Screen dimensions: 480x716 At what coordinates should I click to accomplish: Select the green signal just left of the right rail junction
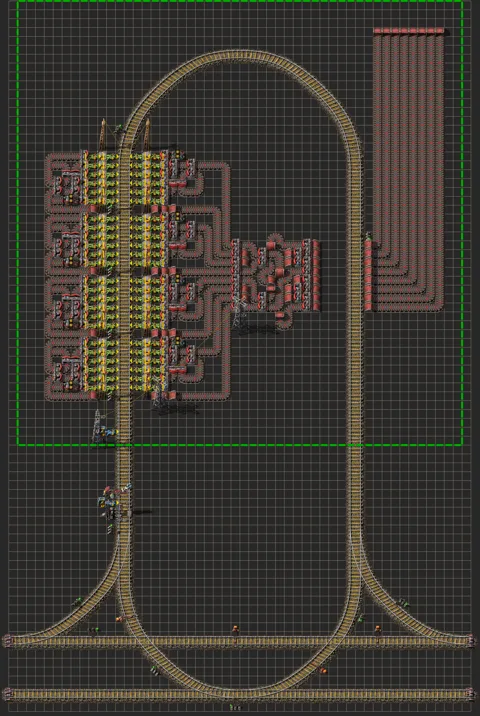pyautogui.click(x=361, y=618)
